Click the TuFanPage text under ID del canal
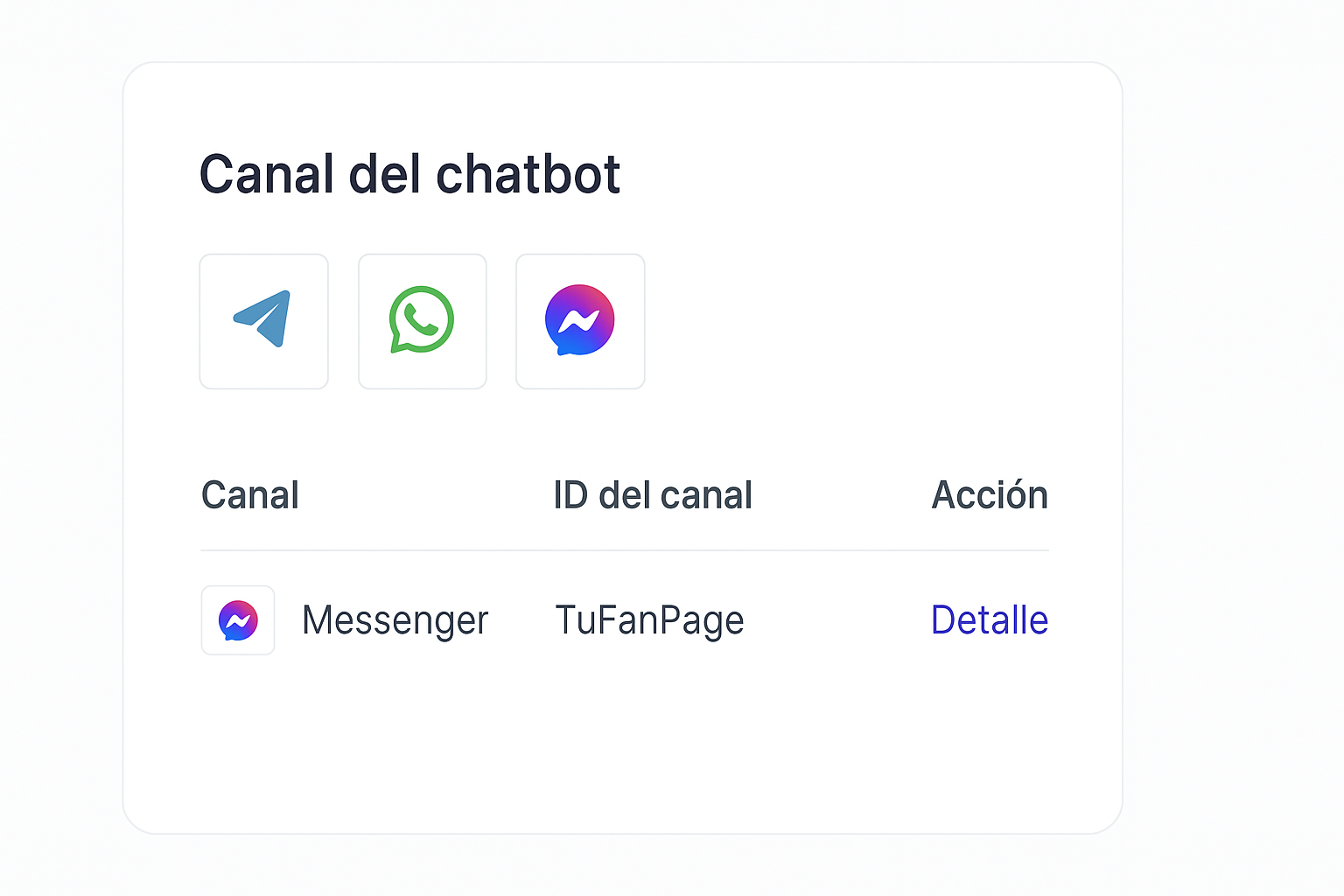The height and width of the screenshot is (896, 1344). (649, 620)
